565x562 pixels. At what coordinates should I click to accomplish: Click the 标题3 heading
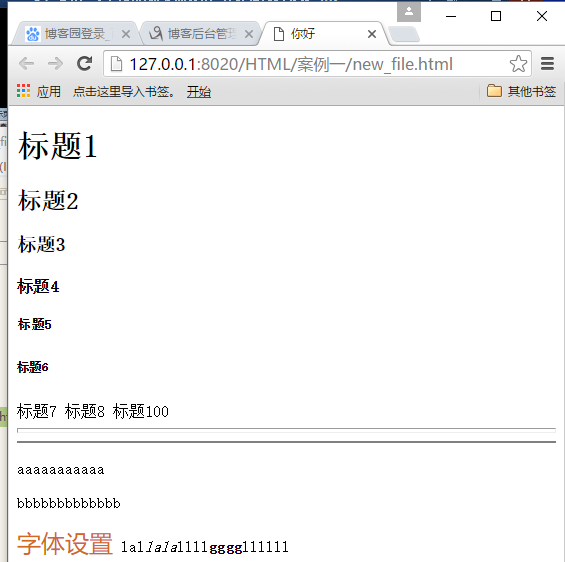point(41,244)
